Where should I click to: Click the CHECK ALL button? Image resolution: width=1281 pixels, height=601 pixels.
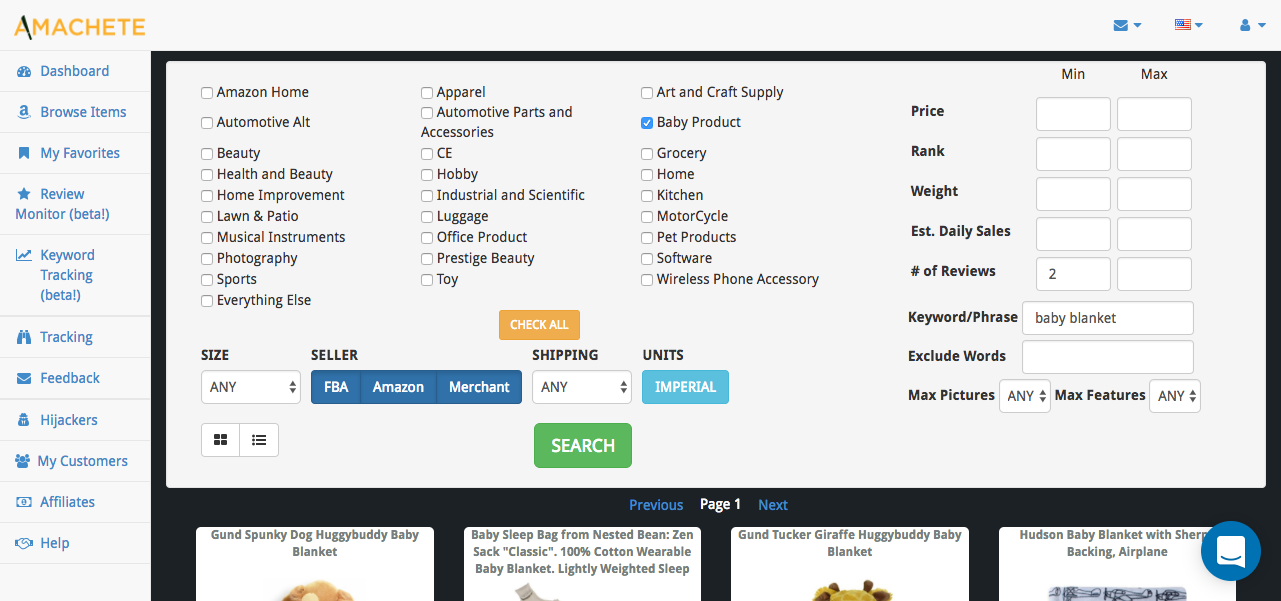point(539,325)
